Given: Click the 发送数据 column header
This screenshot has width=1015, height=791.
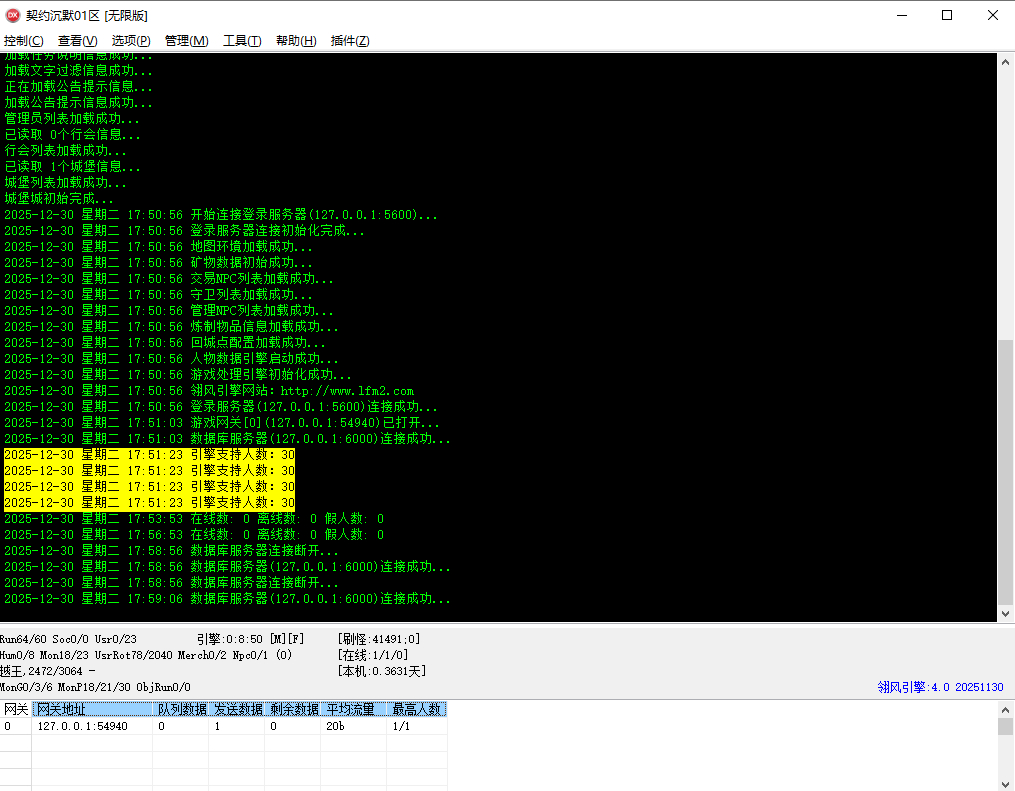Looking at the screenshot, I should tap(237, 709).
